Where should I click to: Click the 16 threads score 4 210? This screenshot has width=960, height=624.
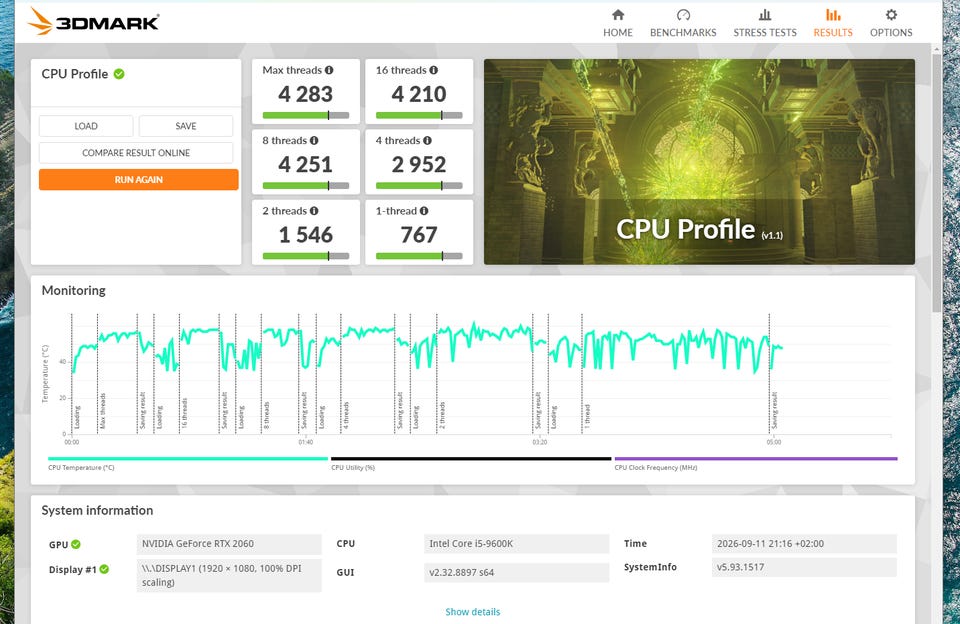pos(419,94)
